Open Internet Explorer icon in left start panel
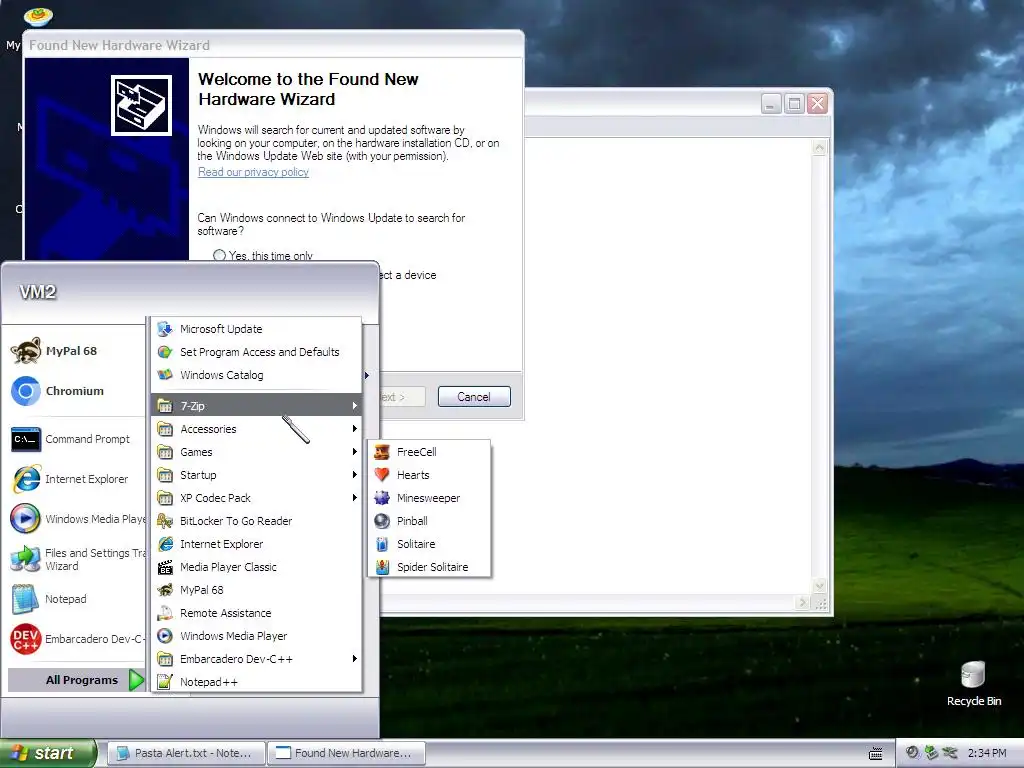Image resolution: width=1024 pixels, height=768 pixels. click(x=25, y=479)
